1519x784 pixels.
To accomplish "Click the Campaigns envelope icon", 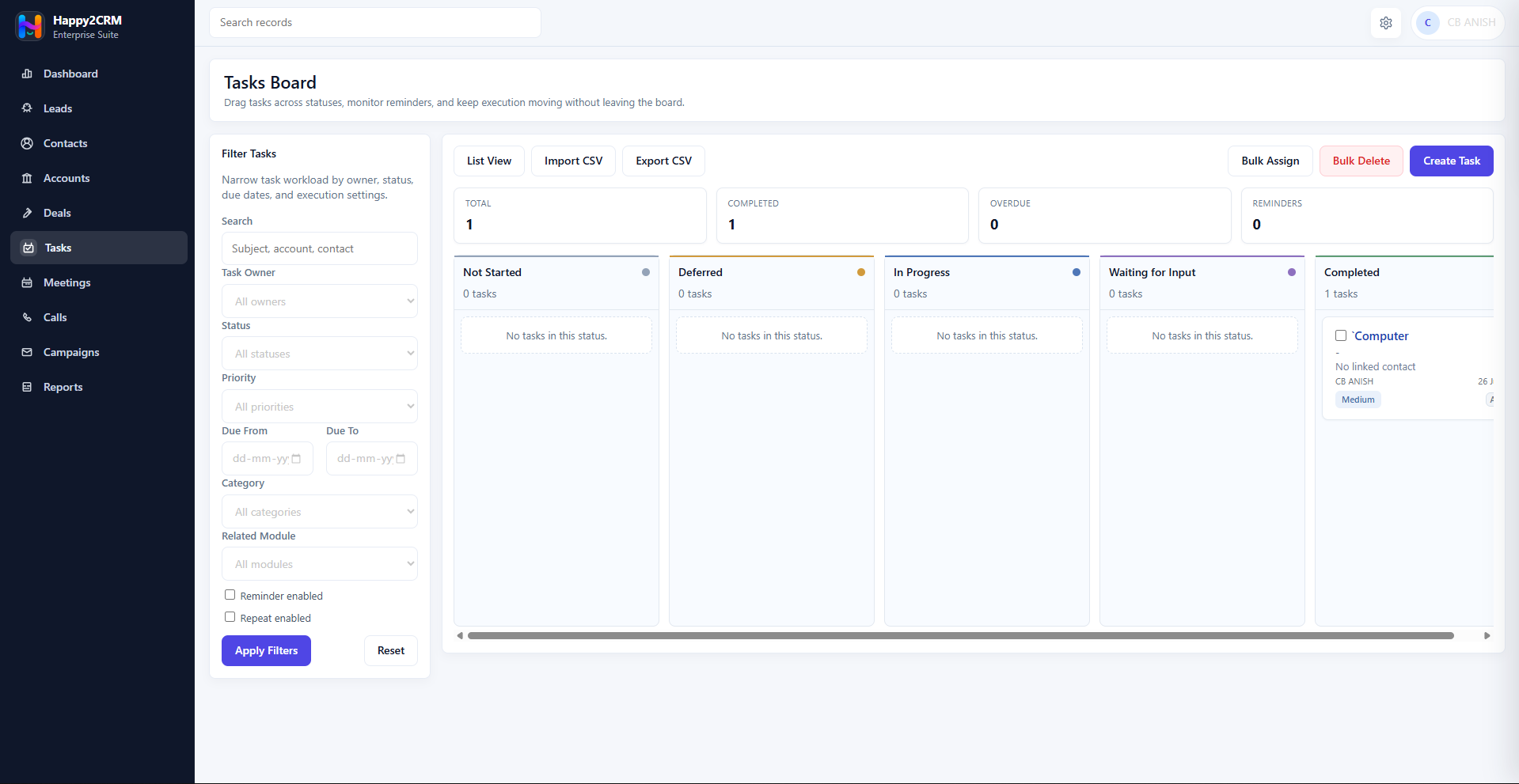I will pos(27,352).
